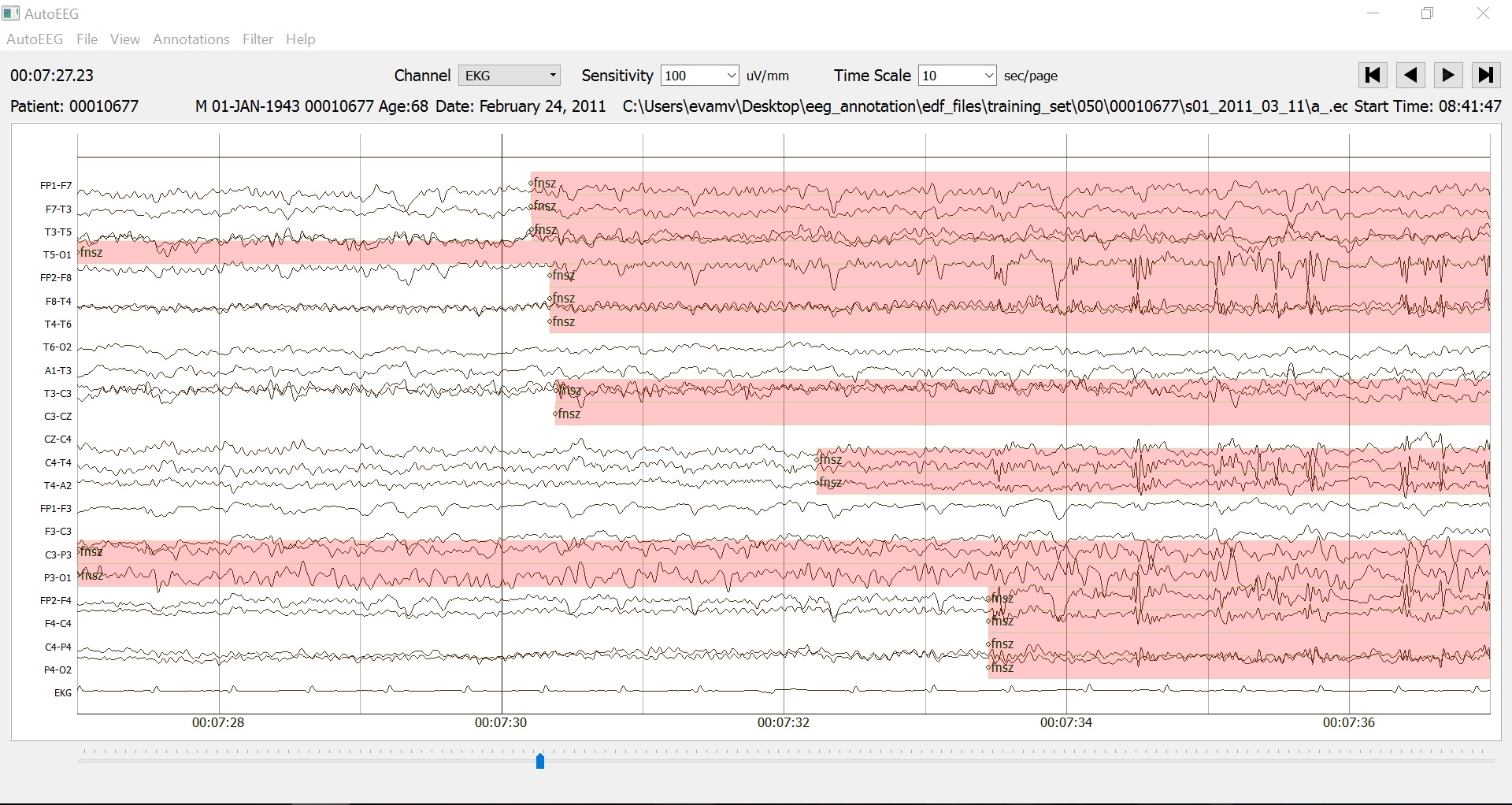Select the fnsz annotation on F8-T4
The width and height of the screenshot is (1512, 805).
(x=561, y=298)
